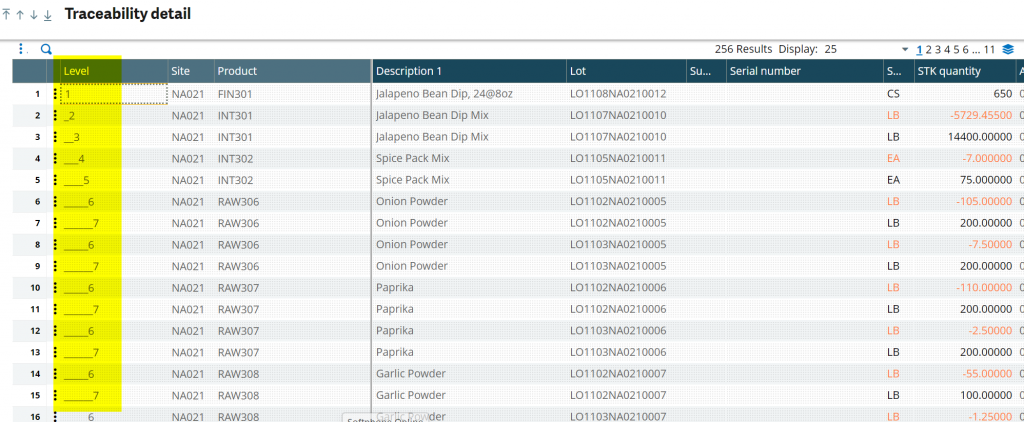Click the Product column header

point(237,71)
